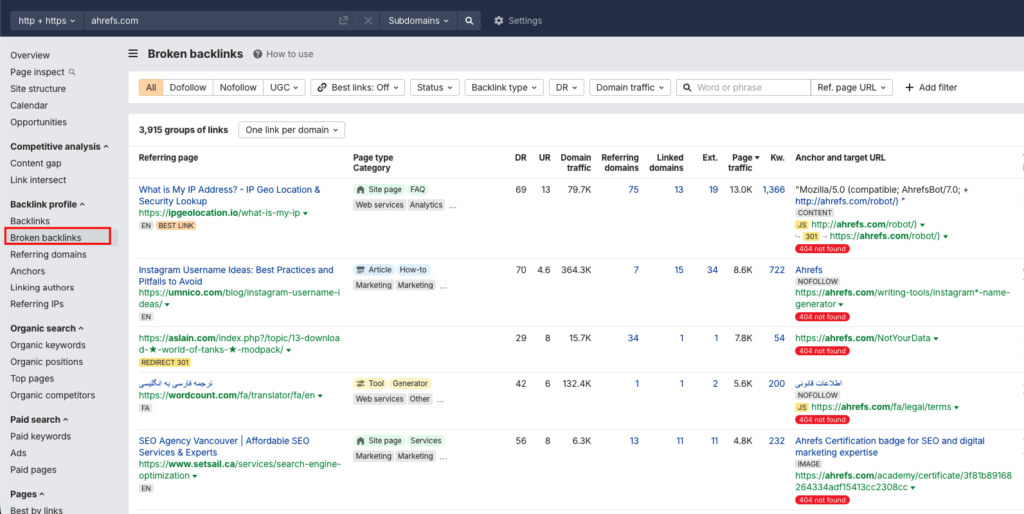Open Referring IPs in the sidebar
Screen dimensions: 1024x514
[37, 304]
